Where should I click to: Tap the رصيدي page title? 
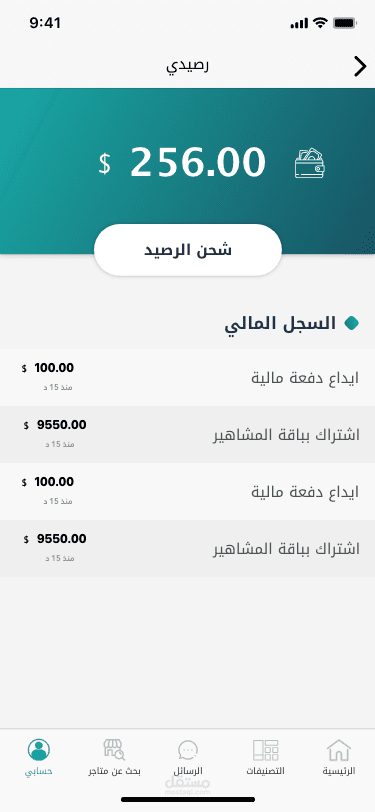click(188, 67)
